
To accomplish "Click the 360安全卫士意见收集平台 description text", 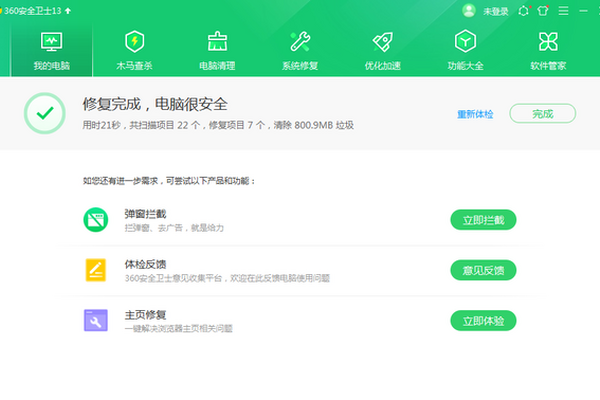I will point(227,278).
